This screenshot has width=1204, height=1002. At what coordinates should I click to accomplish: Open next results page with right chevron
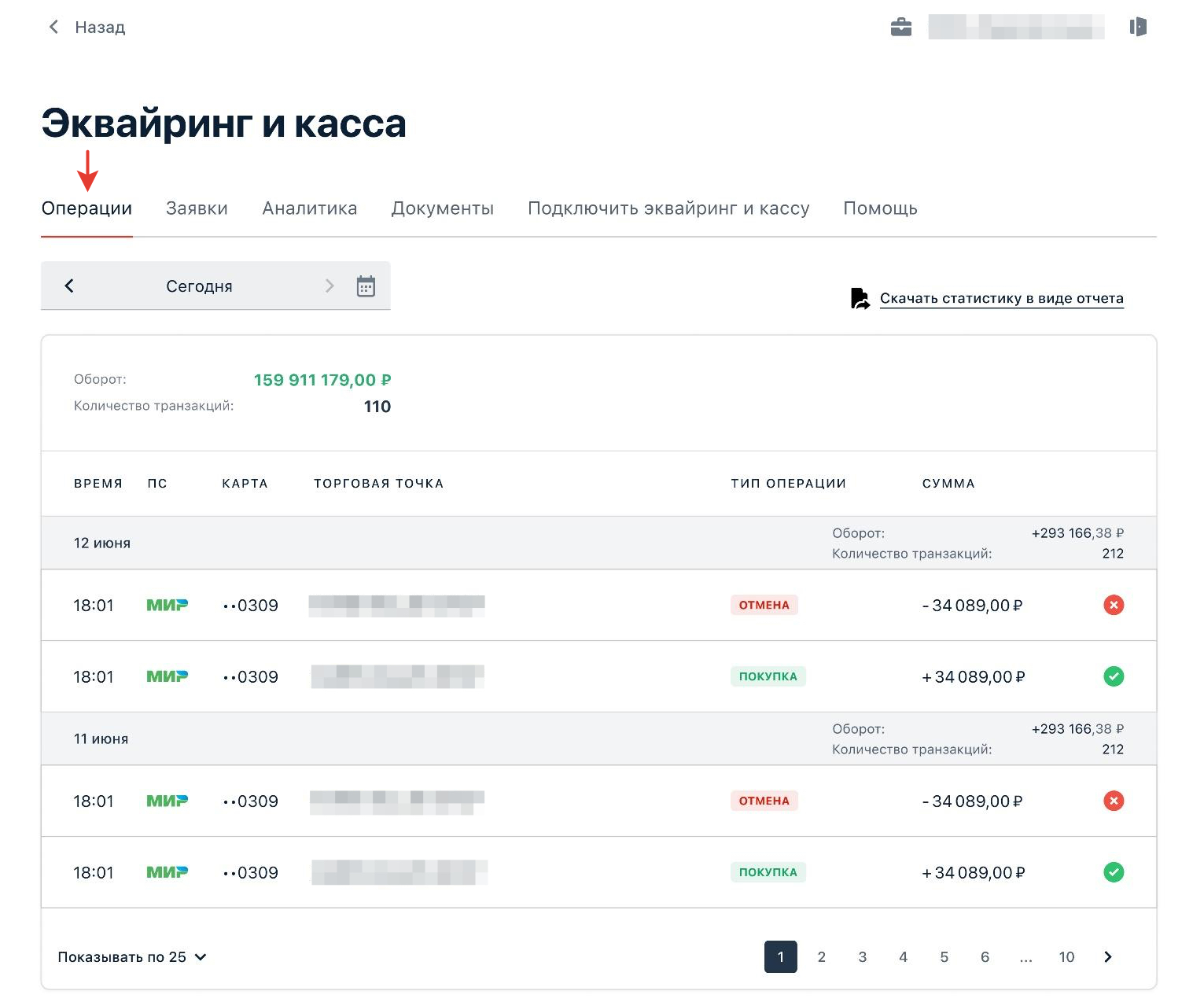coord(1108,957)
